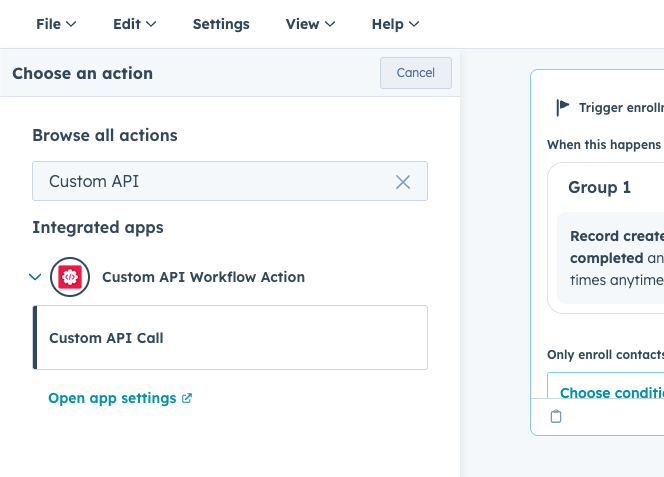
Task: Click the red Custom API Workflow app icon
Action: 70,277
